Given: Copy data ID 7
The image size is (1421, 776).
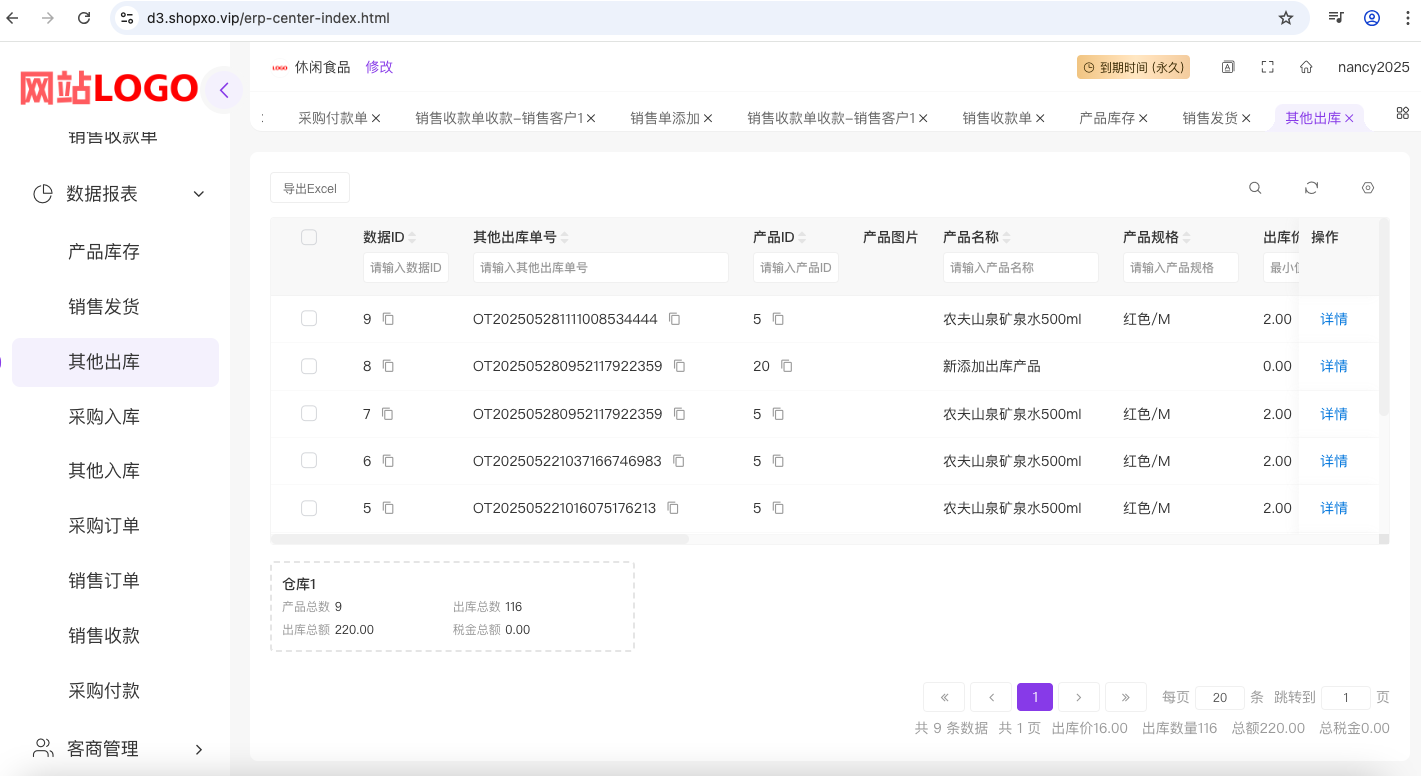Looking at the screenshot, I should coord(388,414).
